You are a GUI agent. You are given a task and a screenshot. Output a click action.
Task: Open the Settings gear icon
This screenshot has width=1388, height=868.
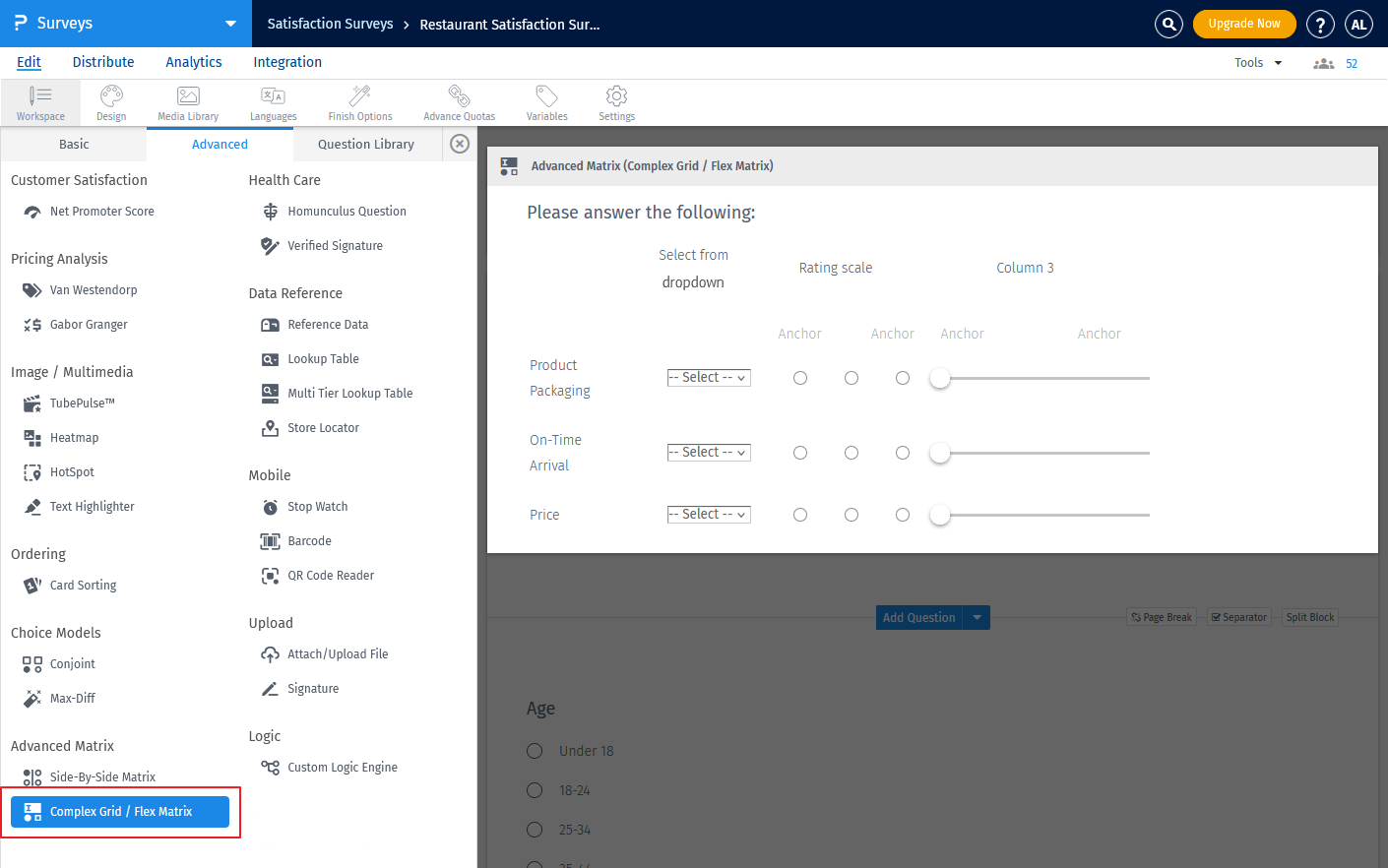(x=616, y=96)
